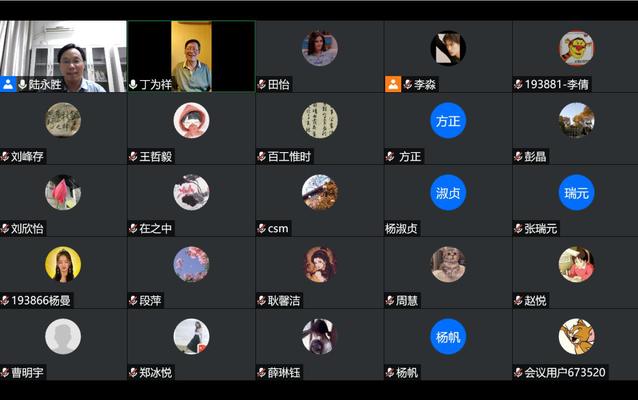Select 丁为祥's video feed
638x400 pixels.
click(191, 57)
